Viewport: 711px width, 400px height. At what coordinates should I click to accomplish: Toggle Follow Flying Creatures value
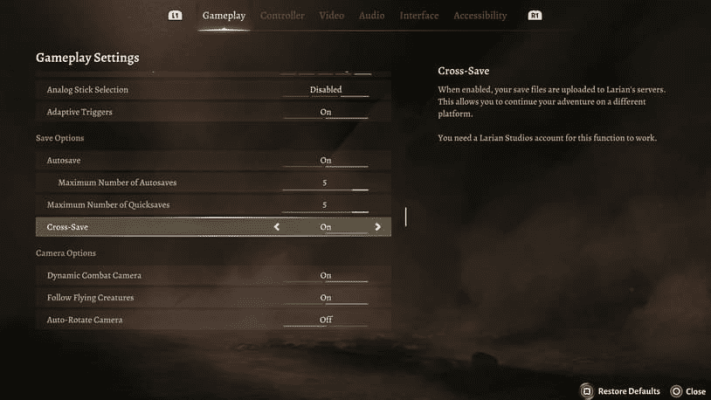[x=326, y=297]
